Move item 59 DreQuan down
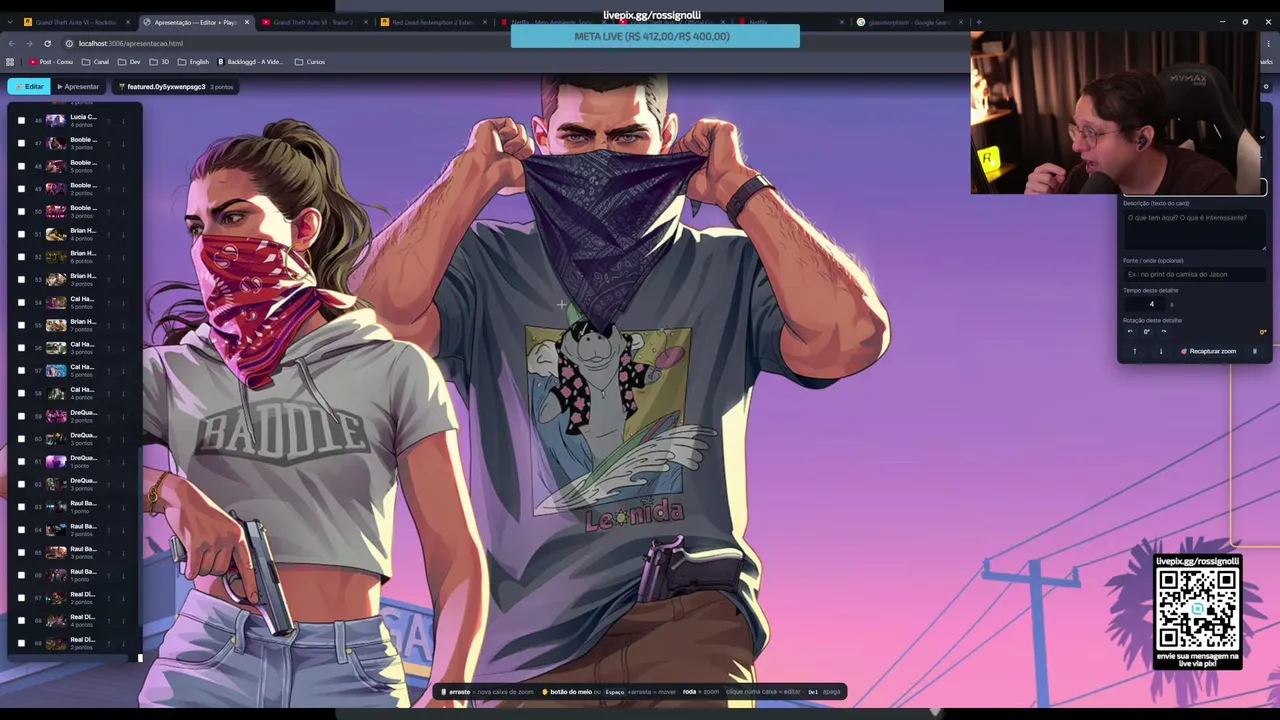The width and height of the screenshot is (1280, 720). pyautogui.click(x=123, y=416)
